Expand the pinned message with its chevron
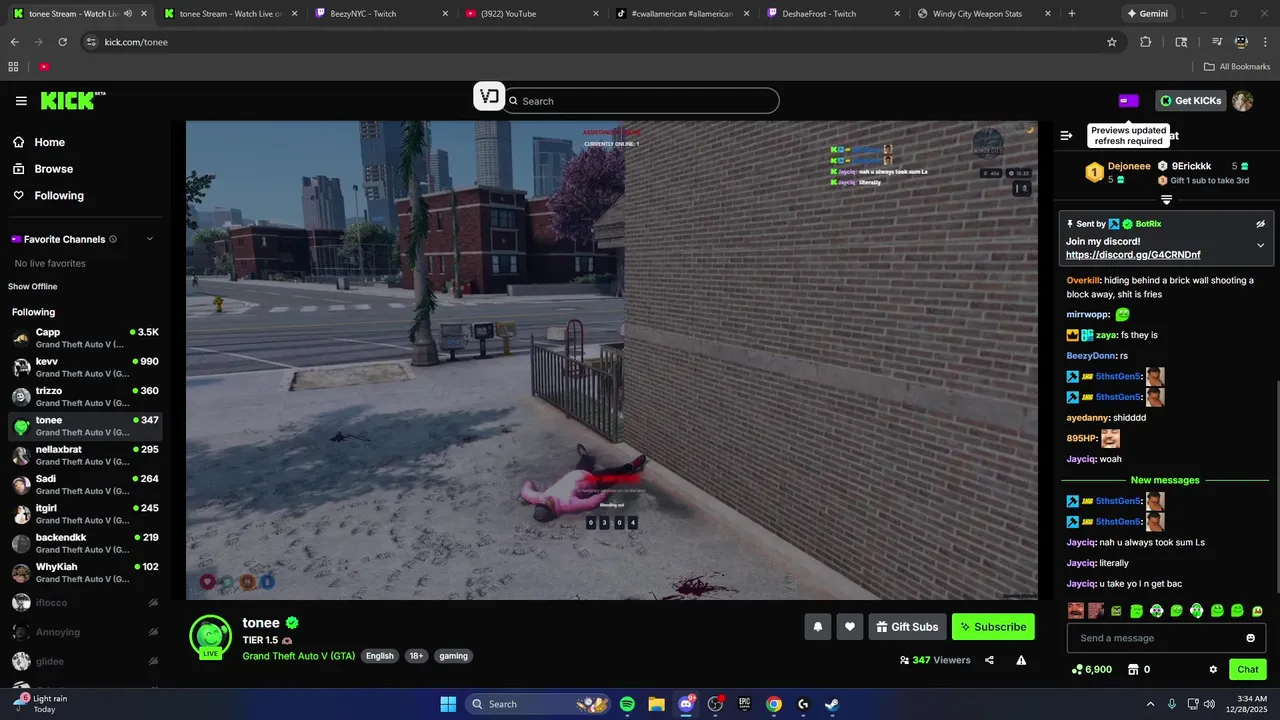Viewport: 1280px width, 720px height. click(1260, 245)
